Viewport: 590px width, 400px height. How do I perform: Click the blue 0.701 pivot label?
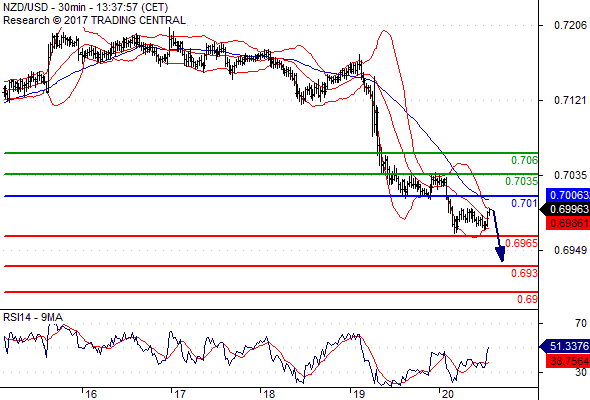tap(524, 204)
